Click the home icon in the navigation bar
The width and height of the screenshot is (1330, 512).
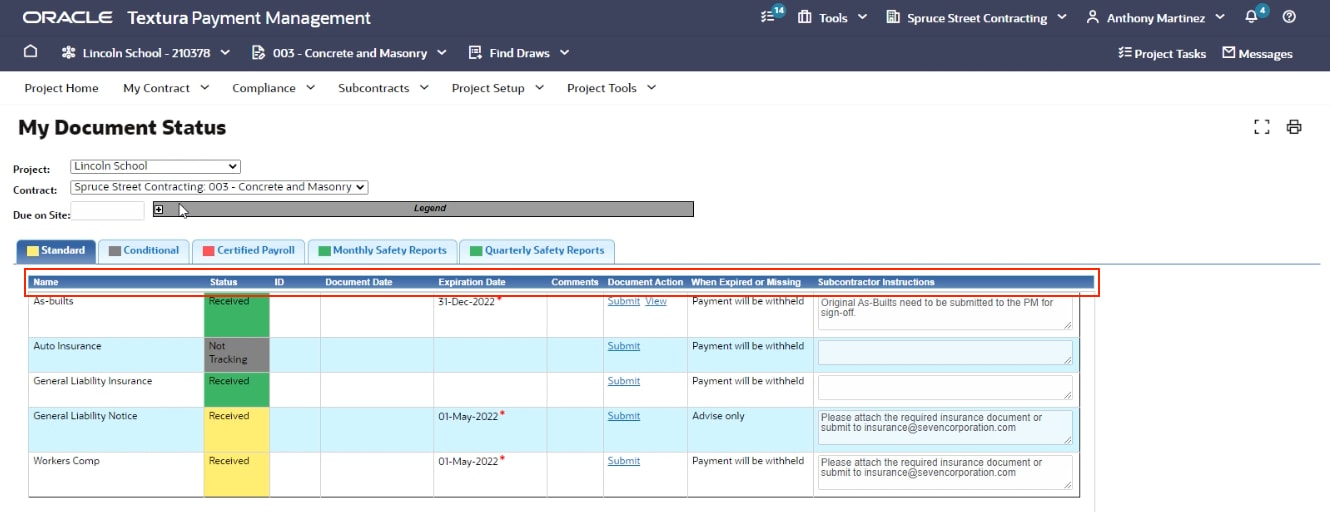[30, 52]
